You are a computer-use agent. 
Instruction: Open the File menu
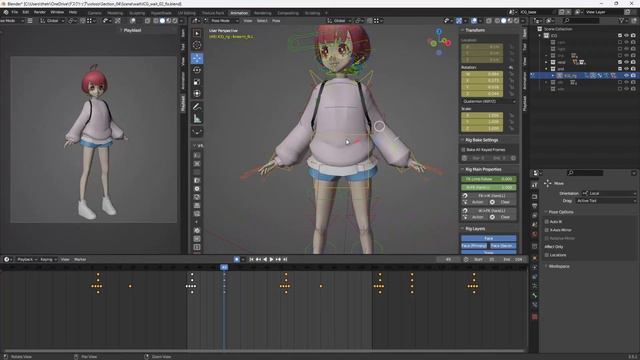pos(15,12)
